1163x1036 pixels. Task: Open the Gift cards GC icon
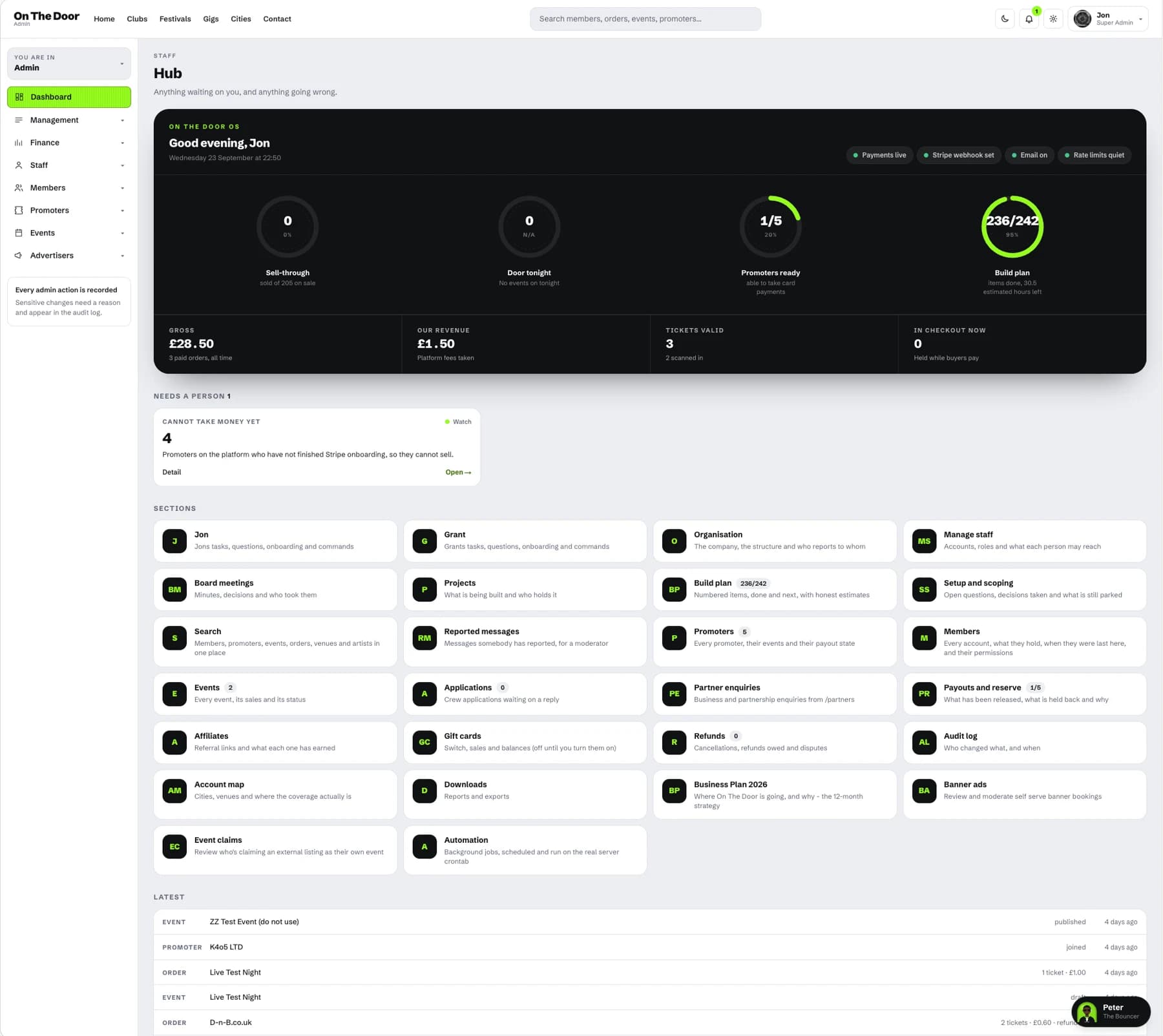pos(424,742)
